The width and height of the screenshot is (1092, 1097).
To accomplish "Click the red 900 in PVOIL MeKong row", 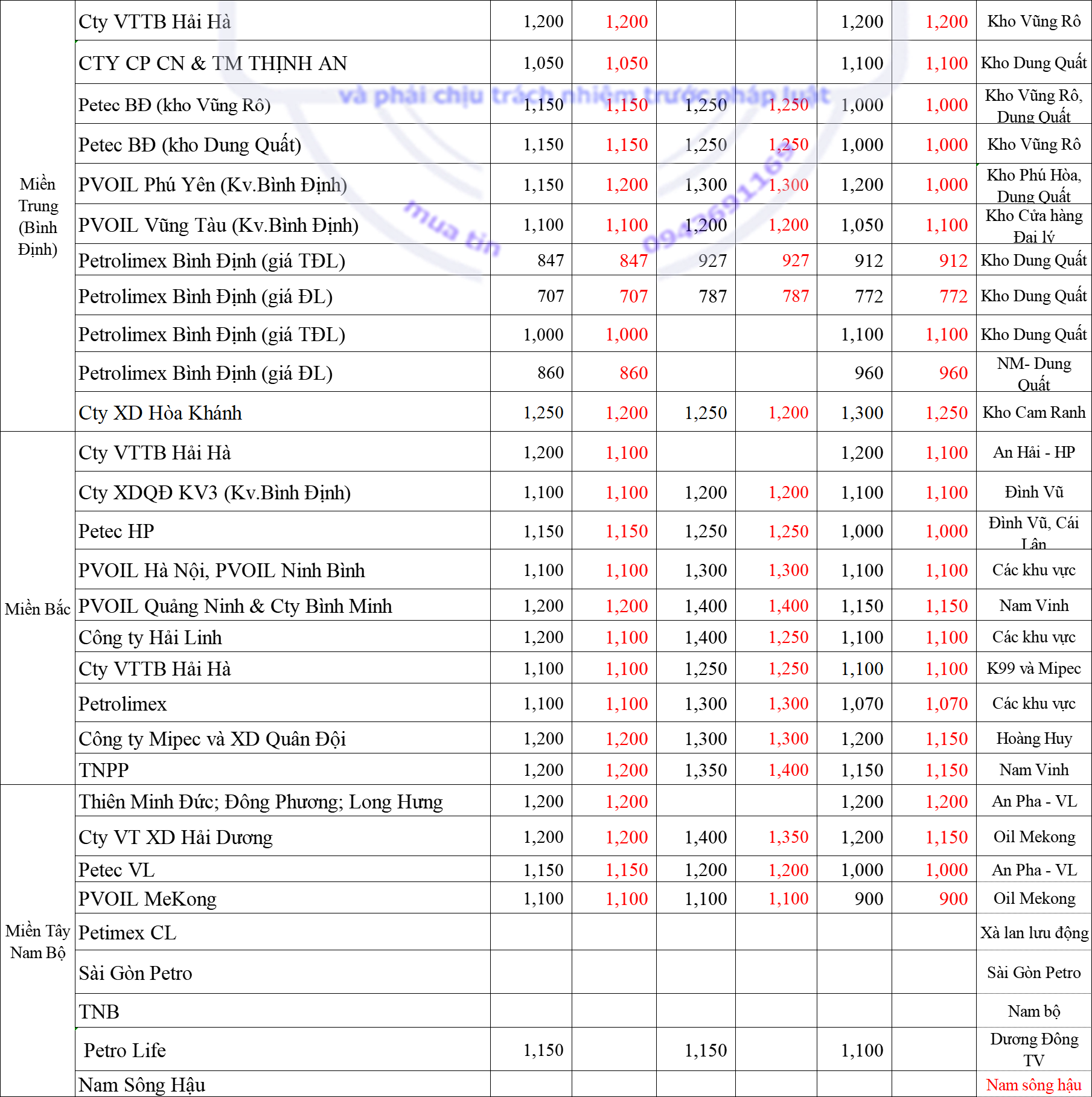I will point(953,898).
